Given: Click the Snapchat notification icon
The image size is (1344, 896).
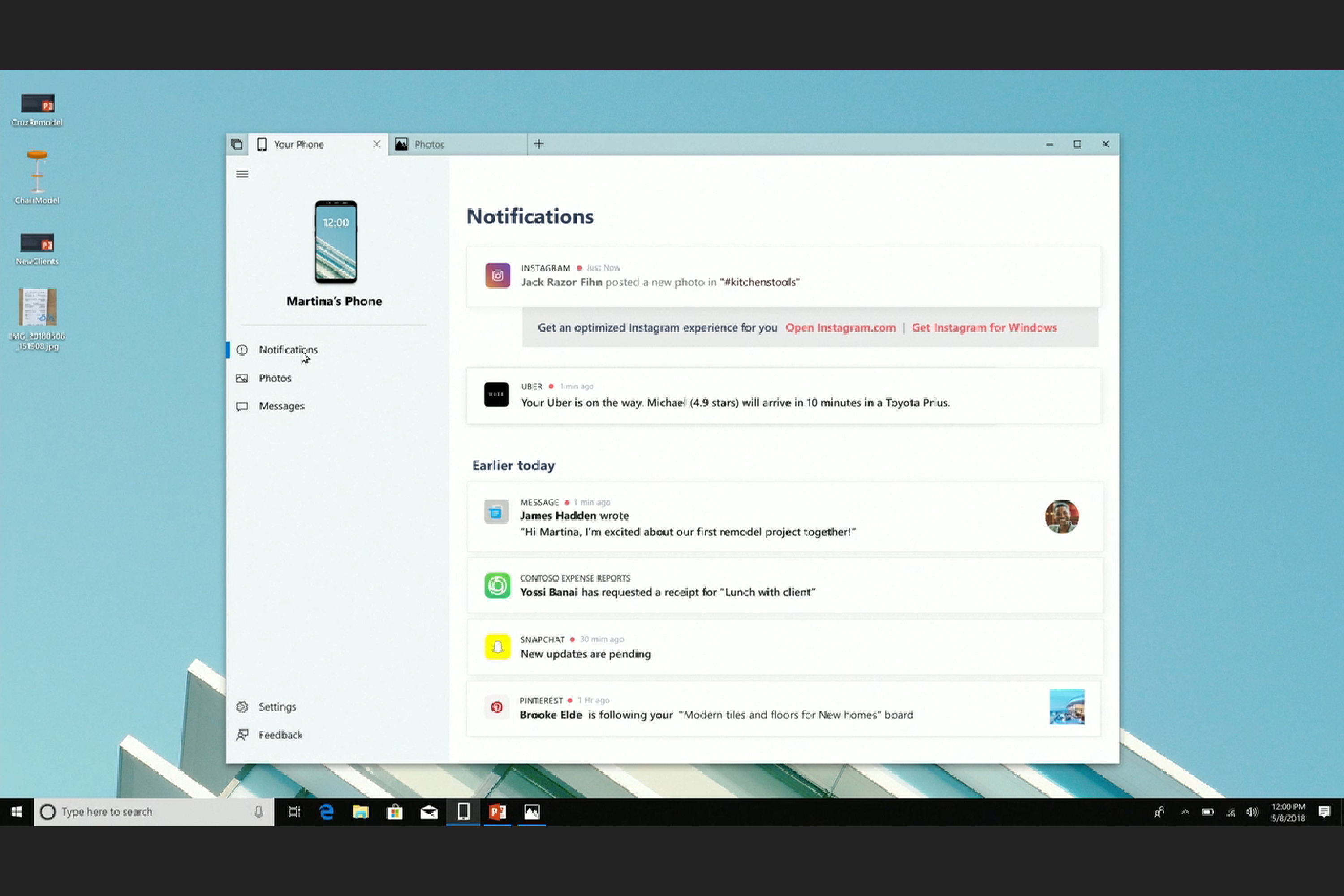Looking at the screenshot, I should pos(497,647).
